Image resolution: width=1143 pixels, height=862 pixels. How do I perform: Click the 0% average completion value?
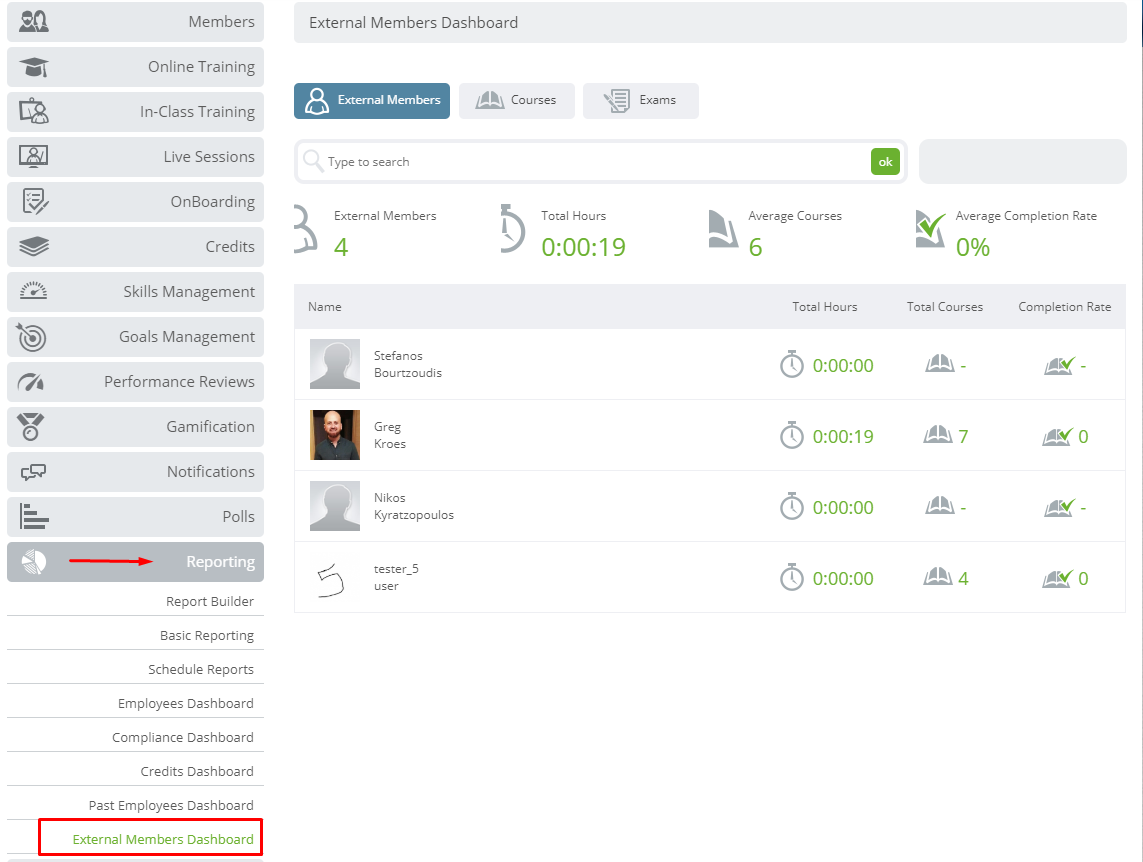(972, 247)
